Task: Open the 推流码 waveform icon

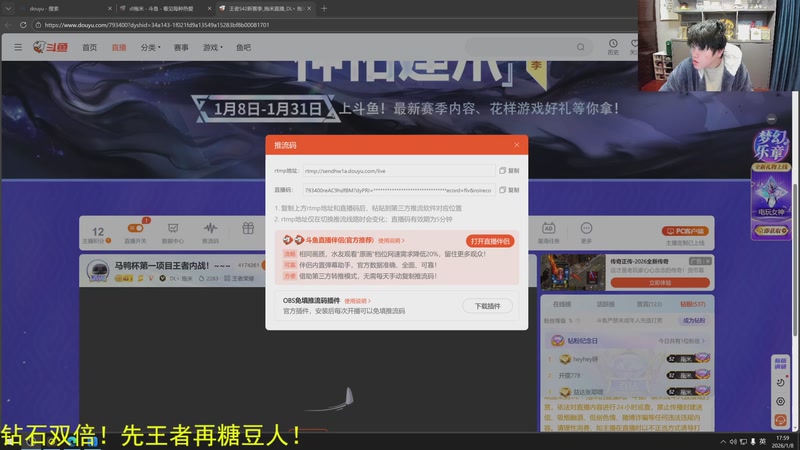Action: [210, 232]
